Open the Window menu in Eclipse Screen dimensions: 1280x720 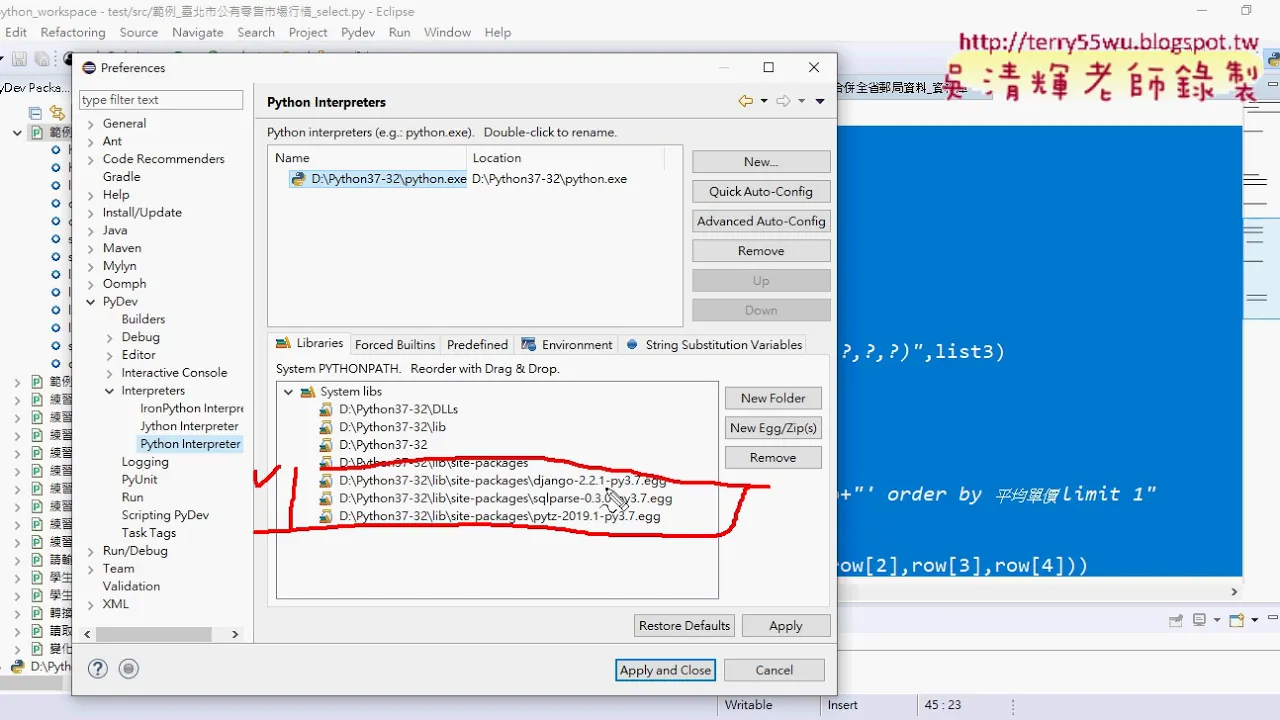coord(447,32)
